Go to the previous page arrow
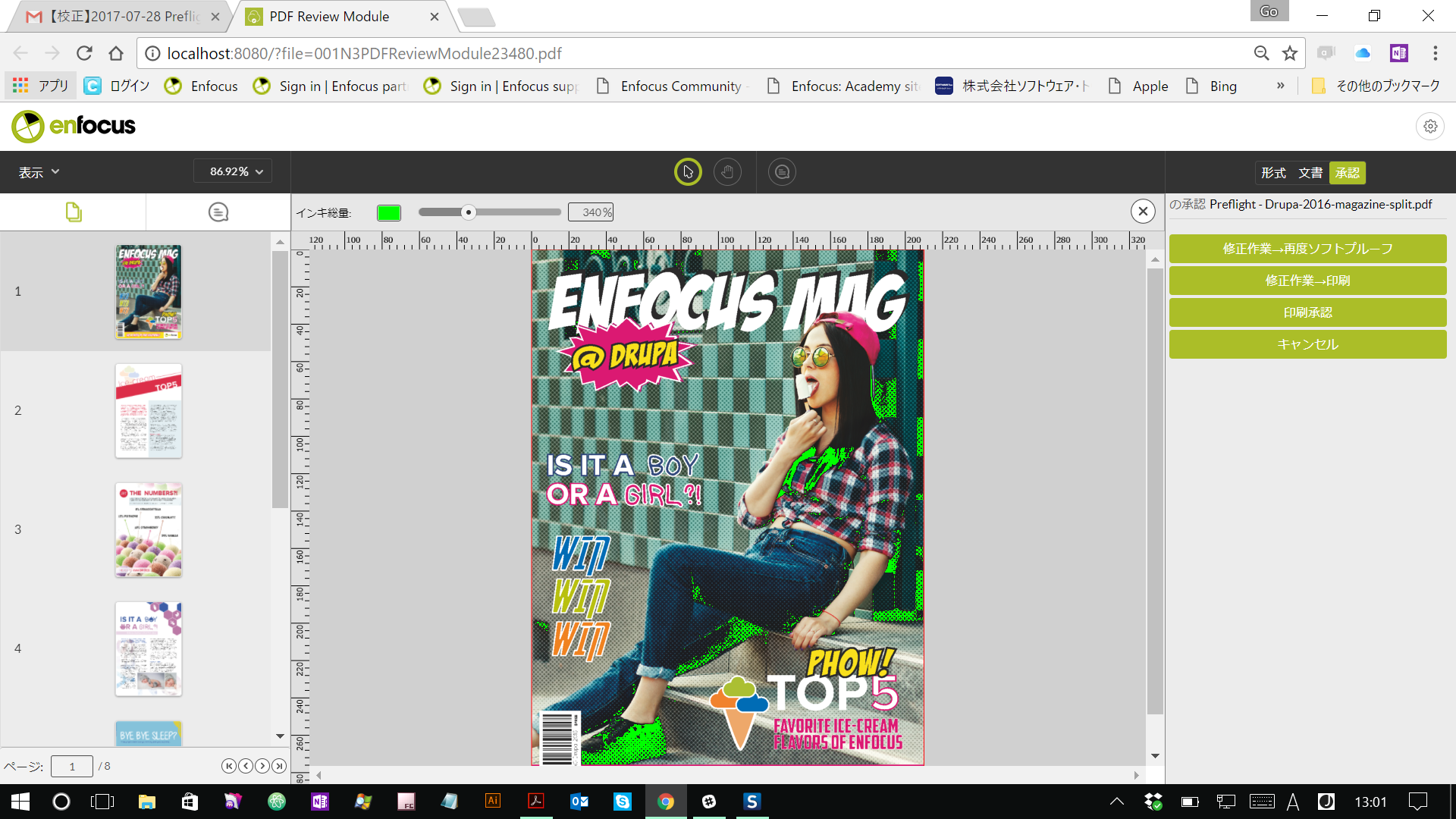Screen dimensions: 1456x819 [x=246, y=766]
